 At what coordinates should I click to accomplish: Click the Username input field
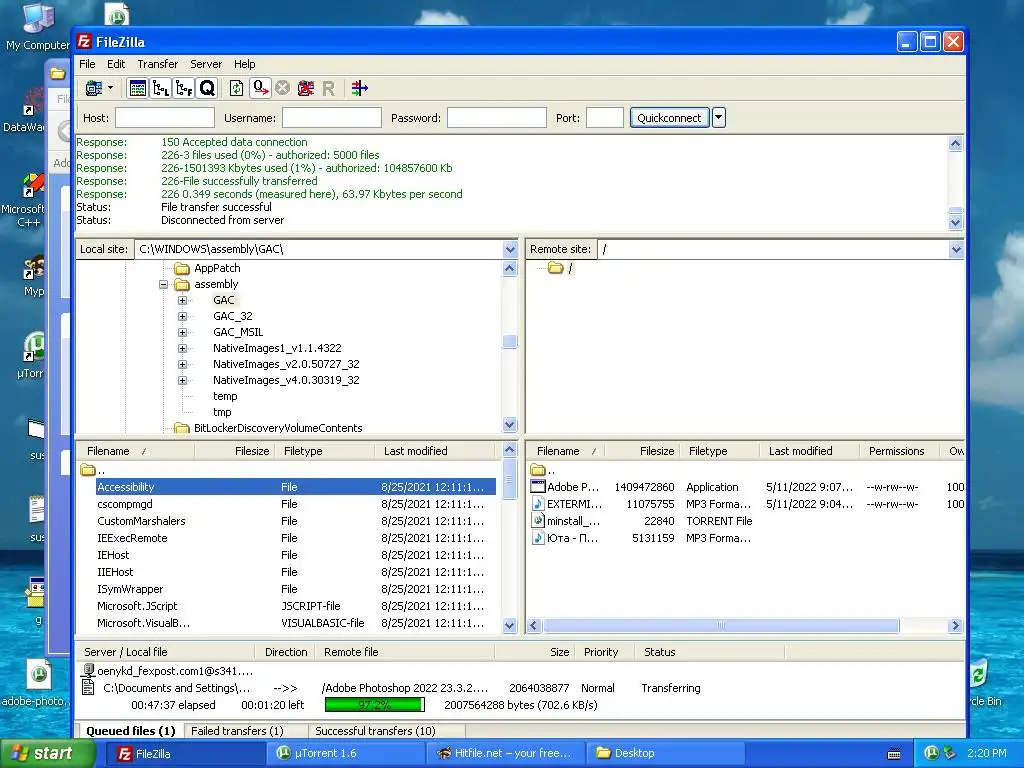click(332, 118)
